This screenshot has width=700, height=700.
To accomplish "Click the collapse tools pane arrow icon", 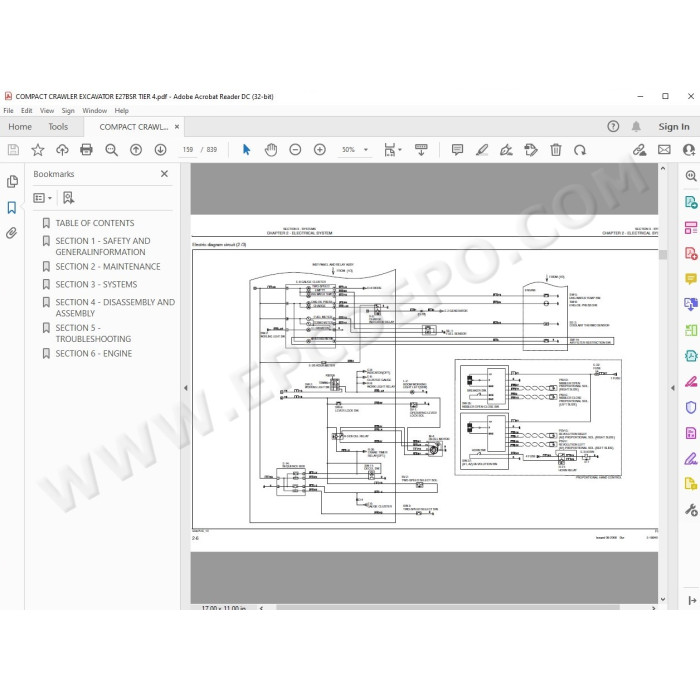I will click(x=692, y=600).
